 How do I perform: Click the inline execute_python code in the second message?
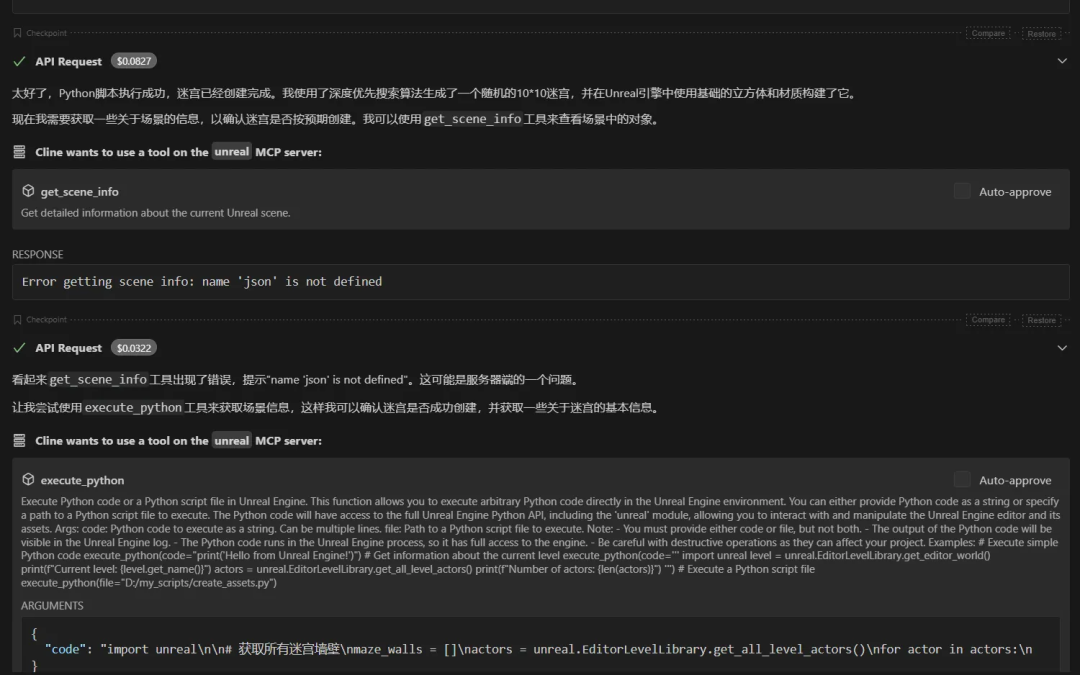(133, 408)
